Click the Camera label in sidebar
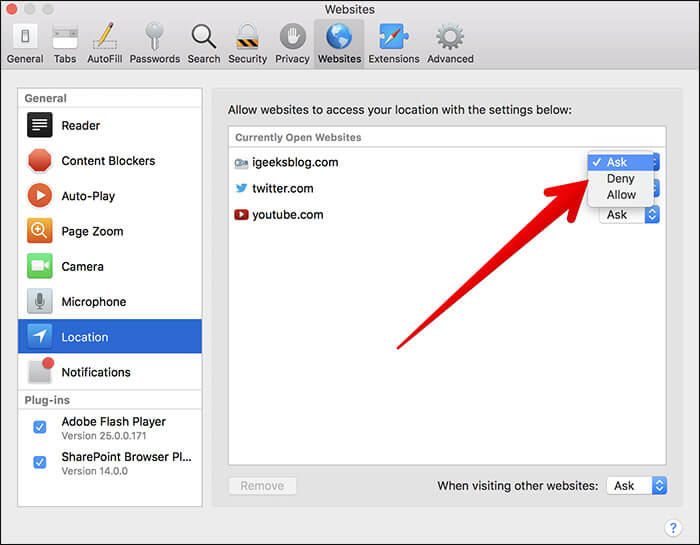Image resolution: width=700 pixels, height=545 pixels. (83, 266)
